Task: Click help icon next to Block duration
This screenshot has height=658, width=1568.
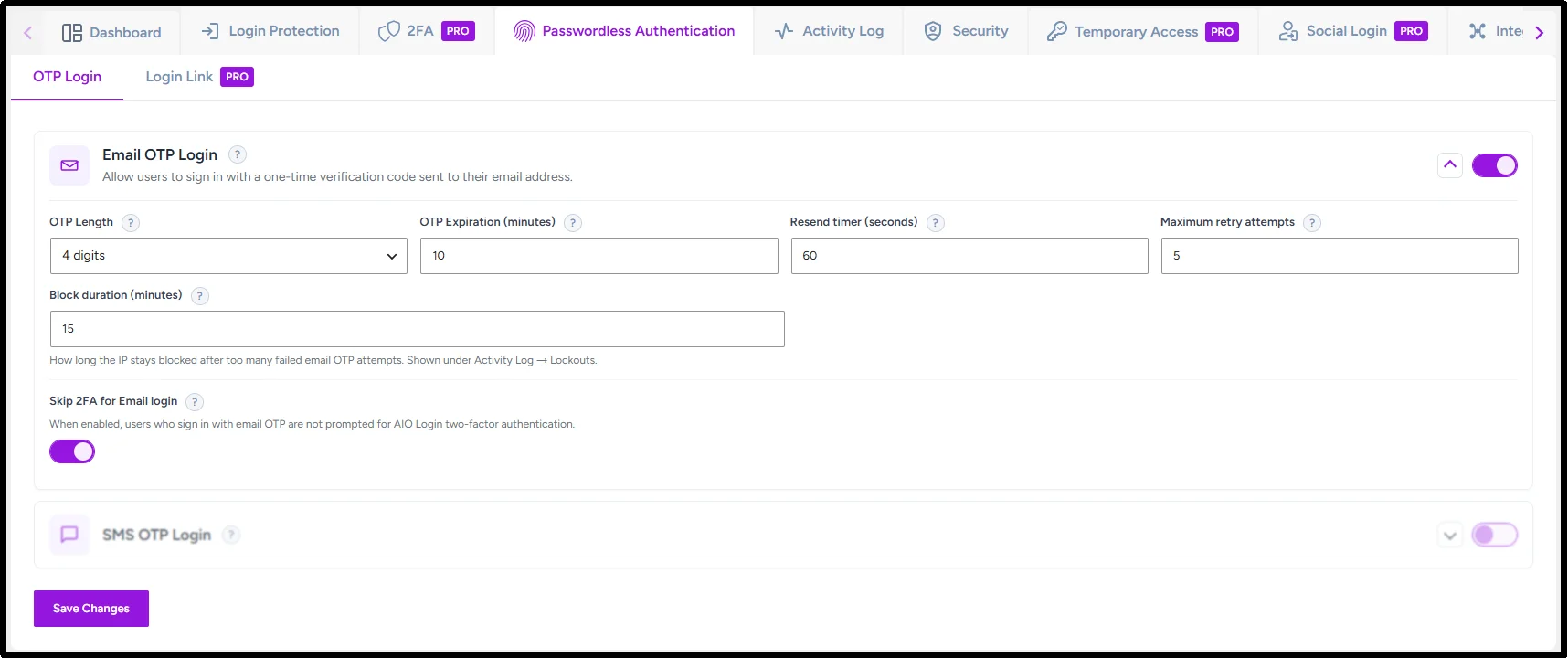Action: (200, 296)
